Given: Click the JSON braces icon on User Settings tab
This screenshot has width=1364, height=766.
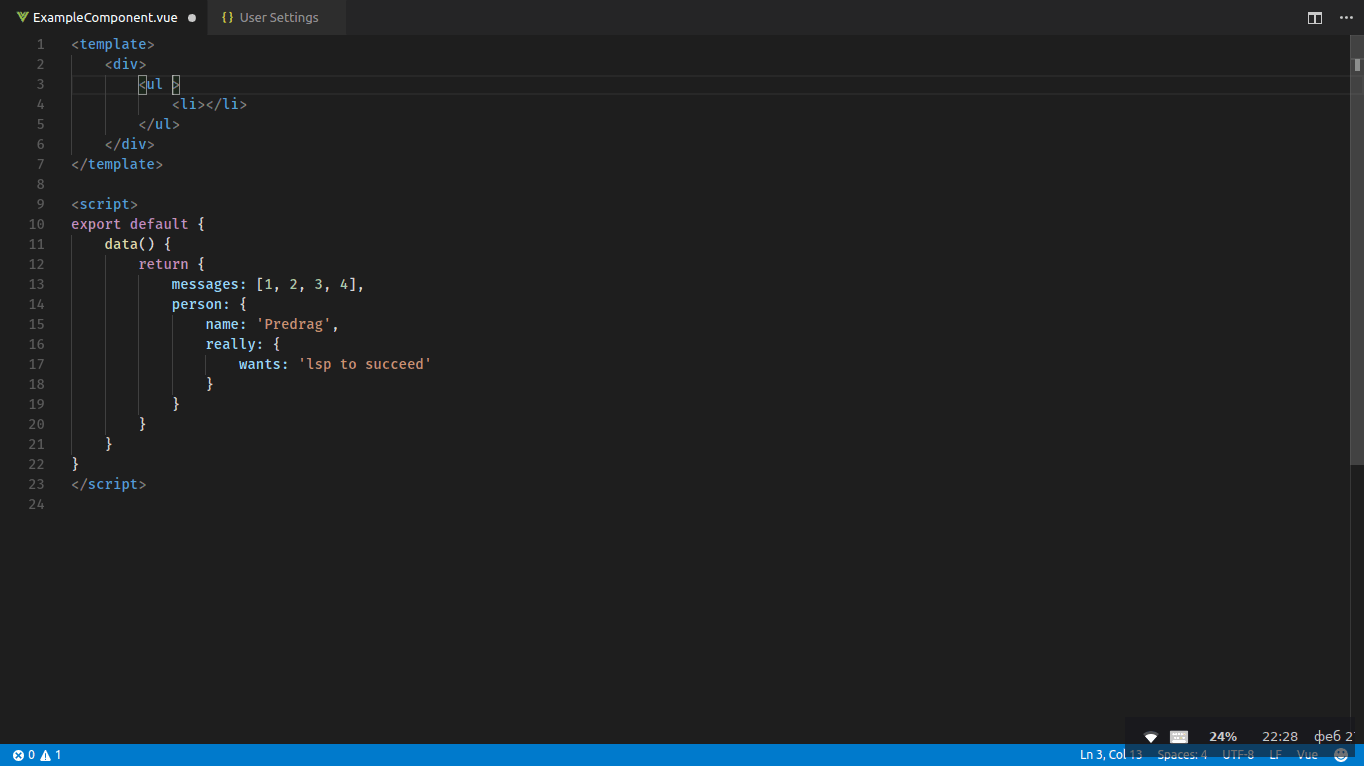Looking at the screenshot, I should [226, 17].
